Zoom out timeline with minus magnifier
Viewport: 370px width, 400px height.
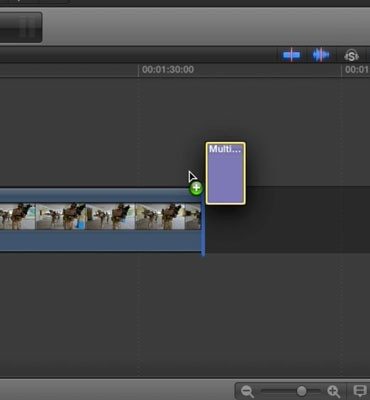[248, 391]
